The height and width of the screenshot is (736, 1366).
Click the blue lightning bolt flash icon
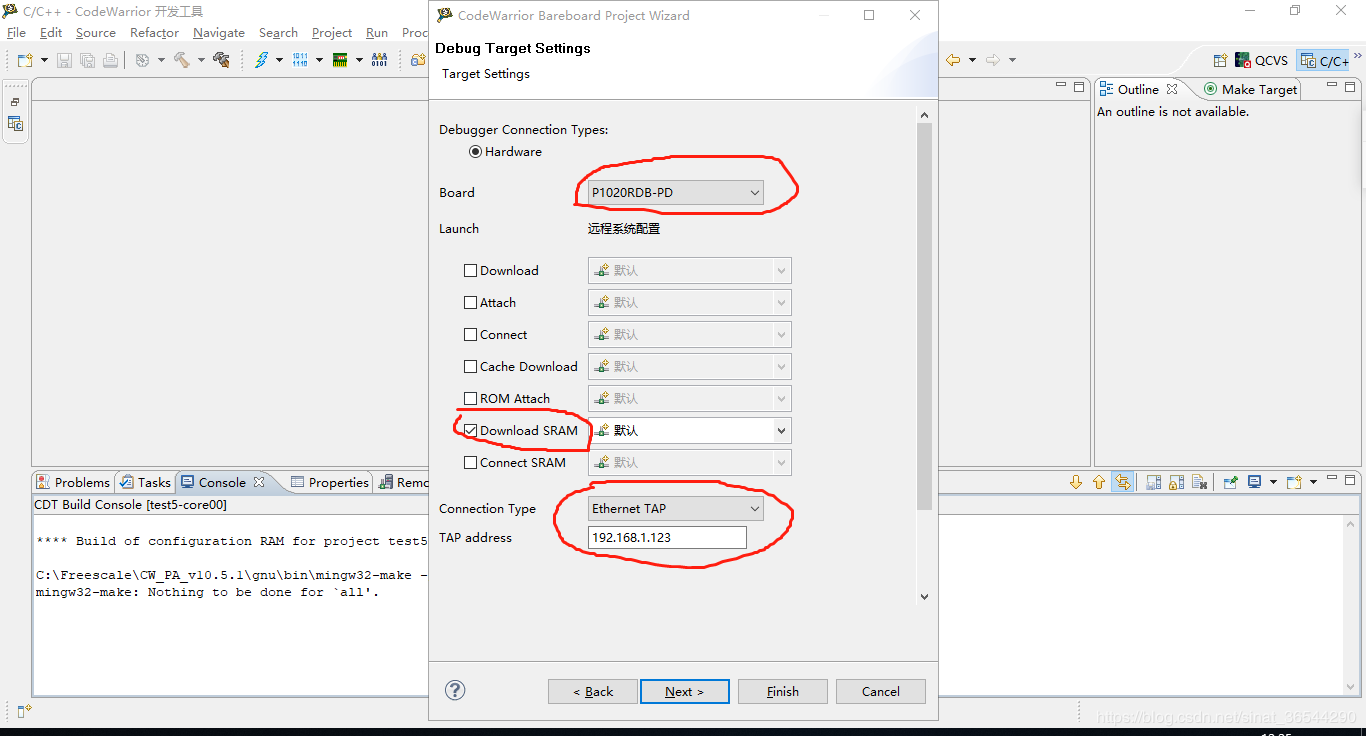tap(261, 60)
